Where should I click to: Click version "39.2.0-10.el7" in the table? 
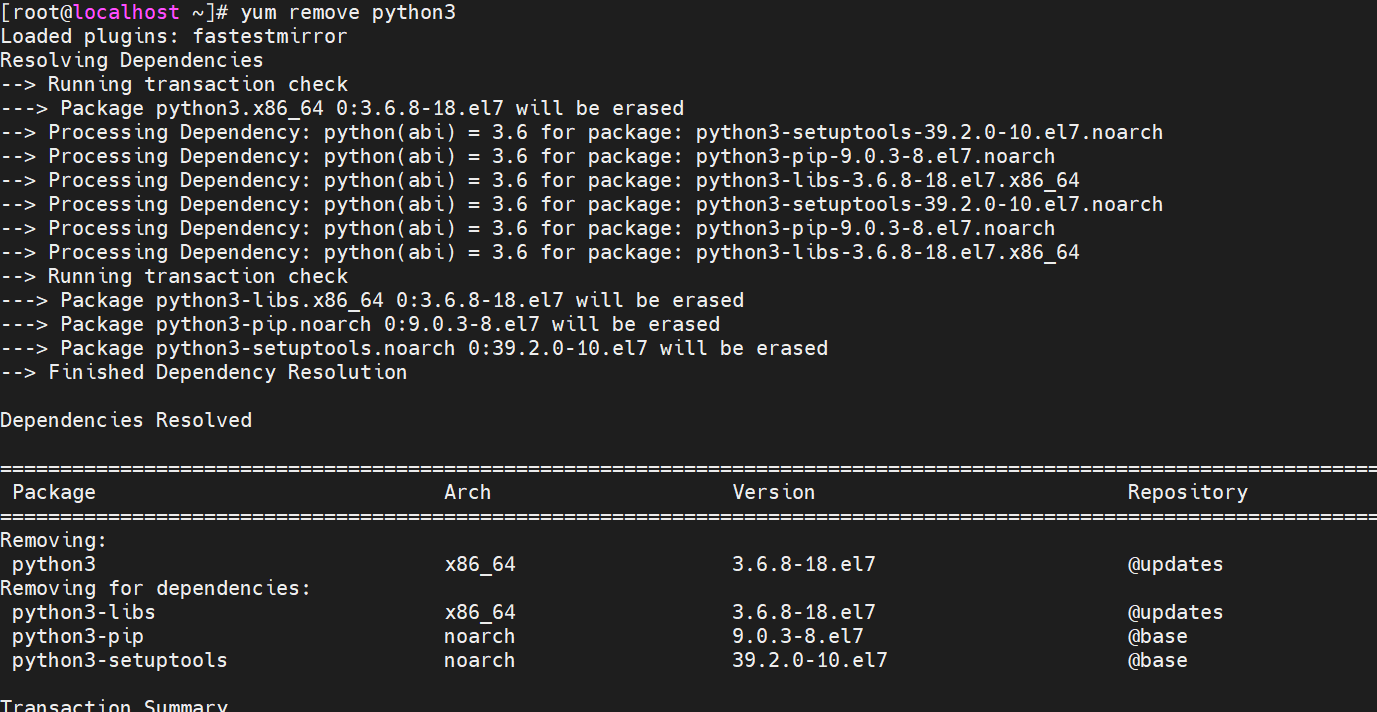click(809, 660)
